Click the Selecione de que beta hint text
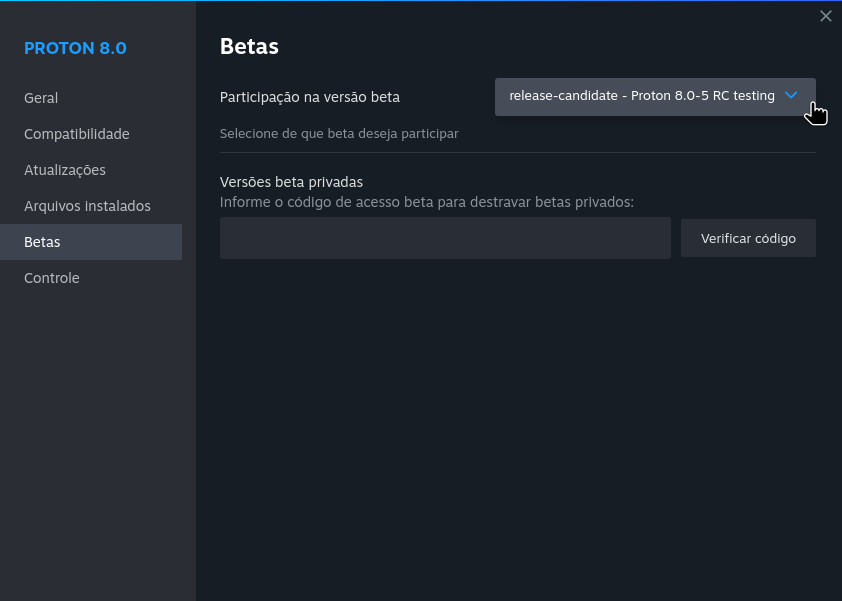Viewport: 842px width, 601px height. (x=339, y=134)
